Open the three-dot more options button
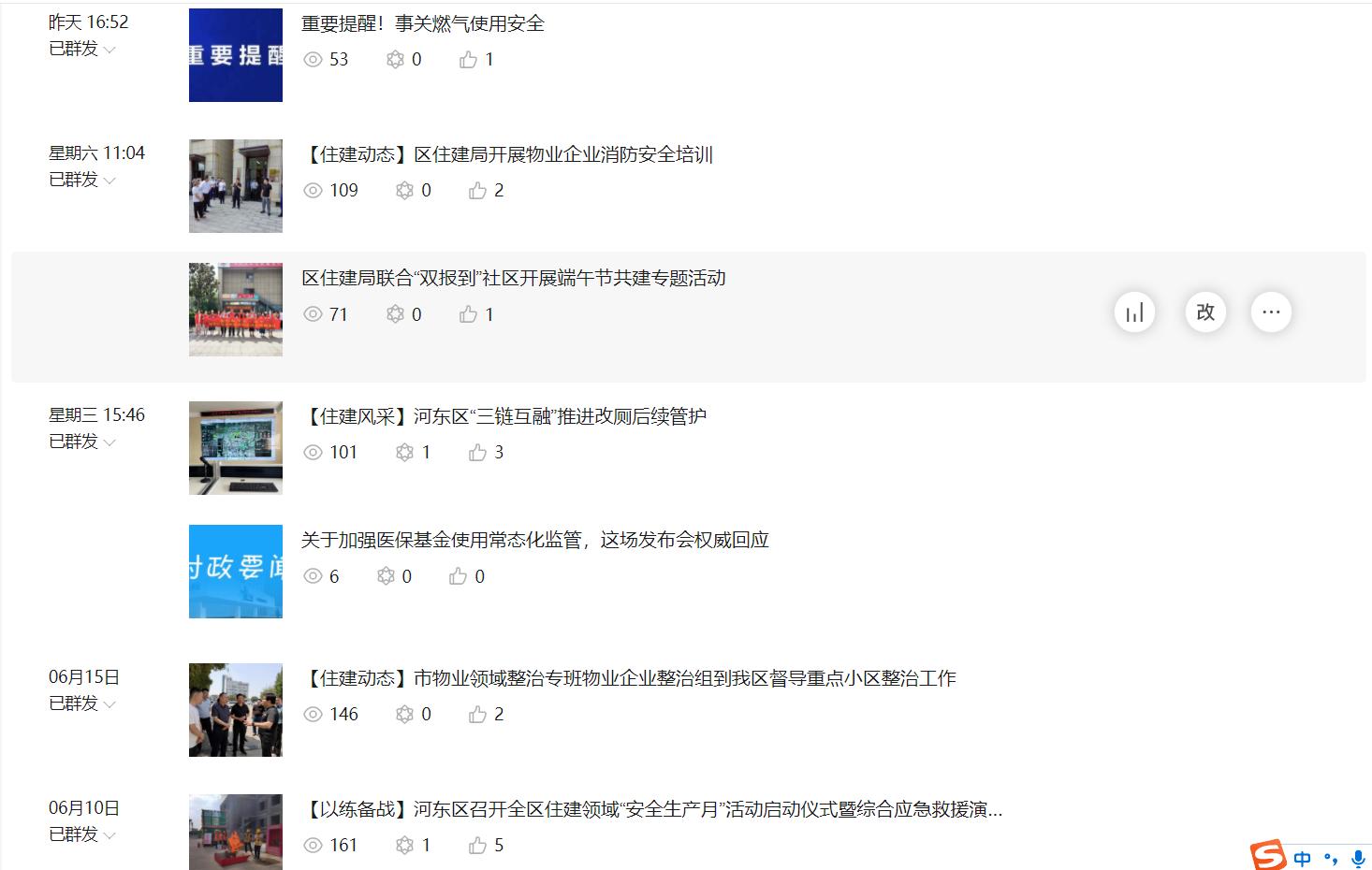The width and height of the screenshot is (1372, 870). coord(1271,312)
